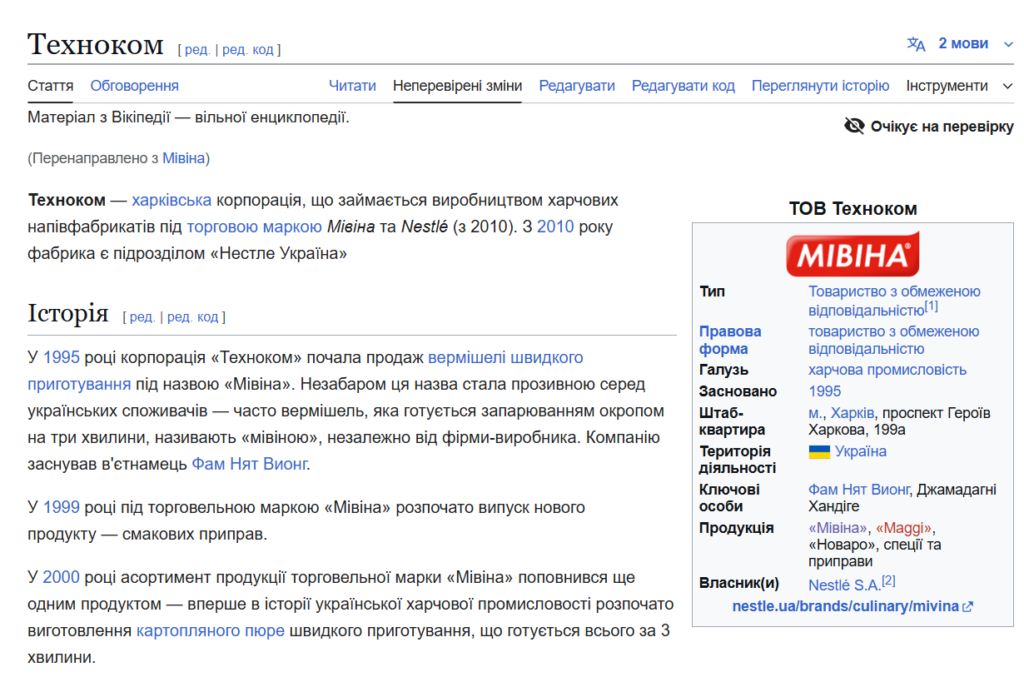Open the Харків link in infobox
Viewport: 1024px width, 687px height.
(852, 413)
